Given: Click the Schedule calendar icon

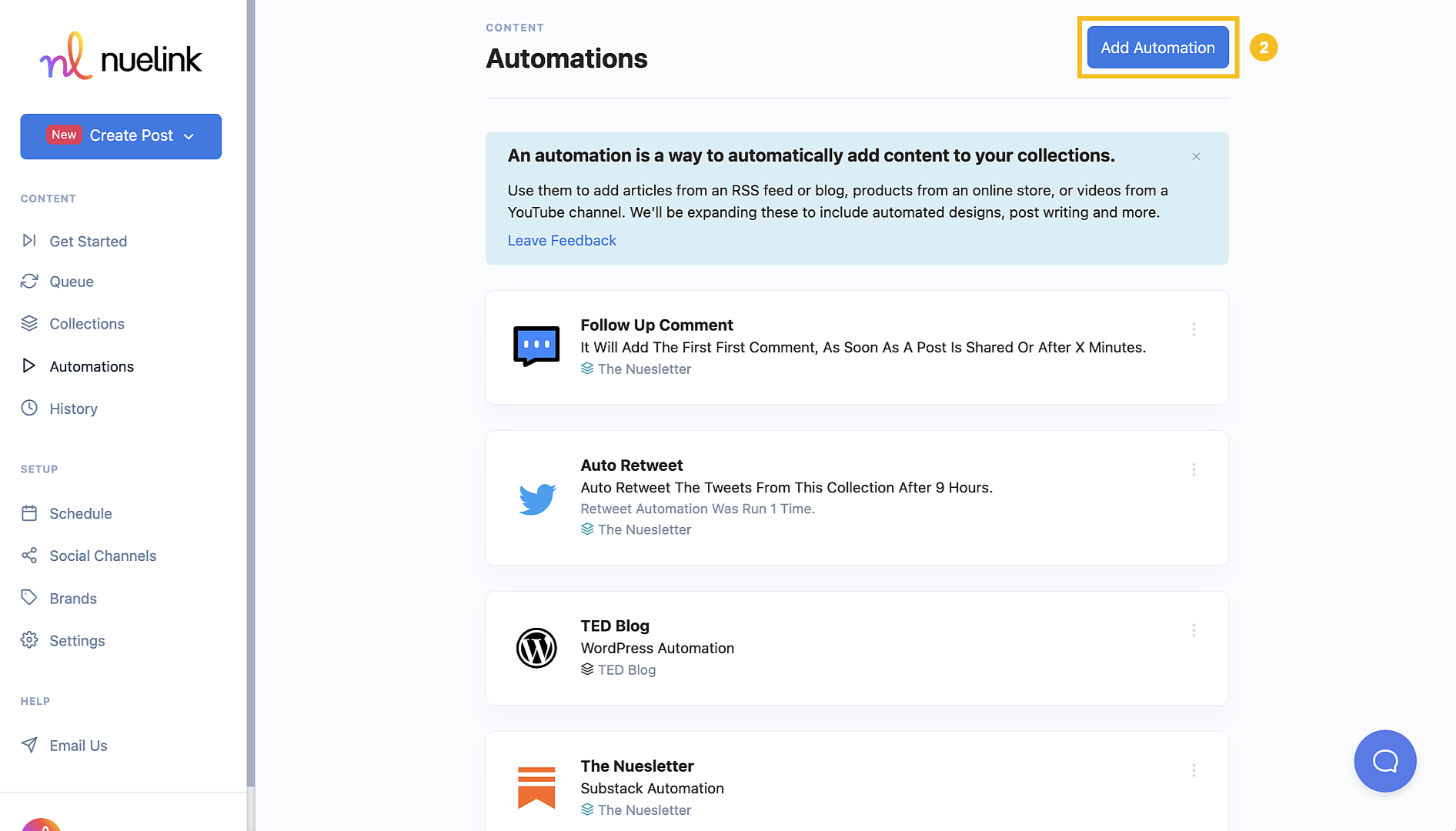Looking at the screenshot, I should [29, 512].
